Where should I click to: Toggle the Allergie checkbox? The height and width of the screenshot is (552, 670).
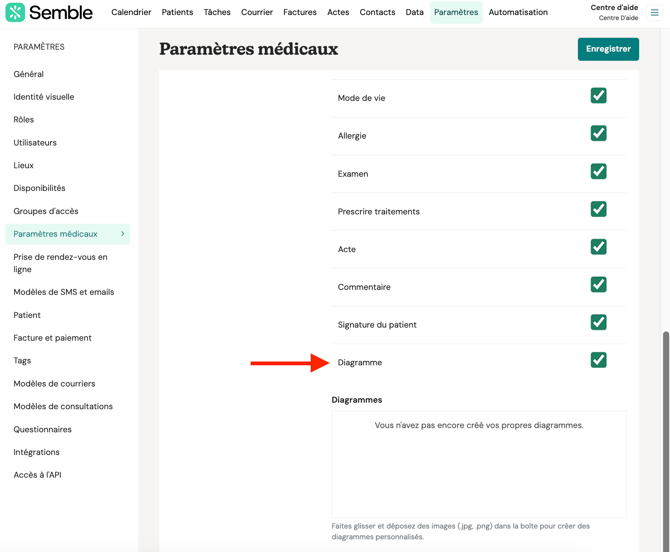click(598, 134)
